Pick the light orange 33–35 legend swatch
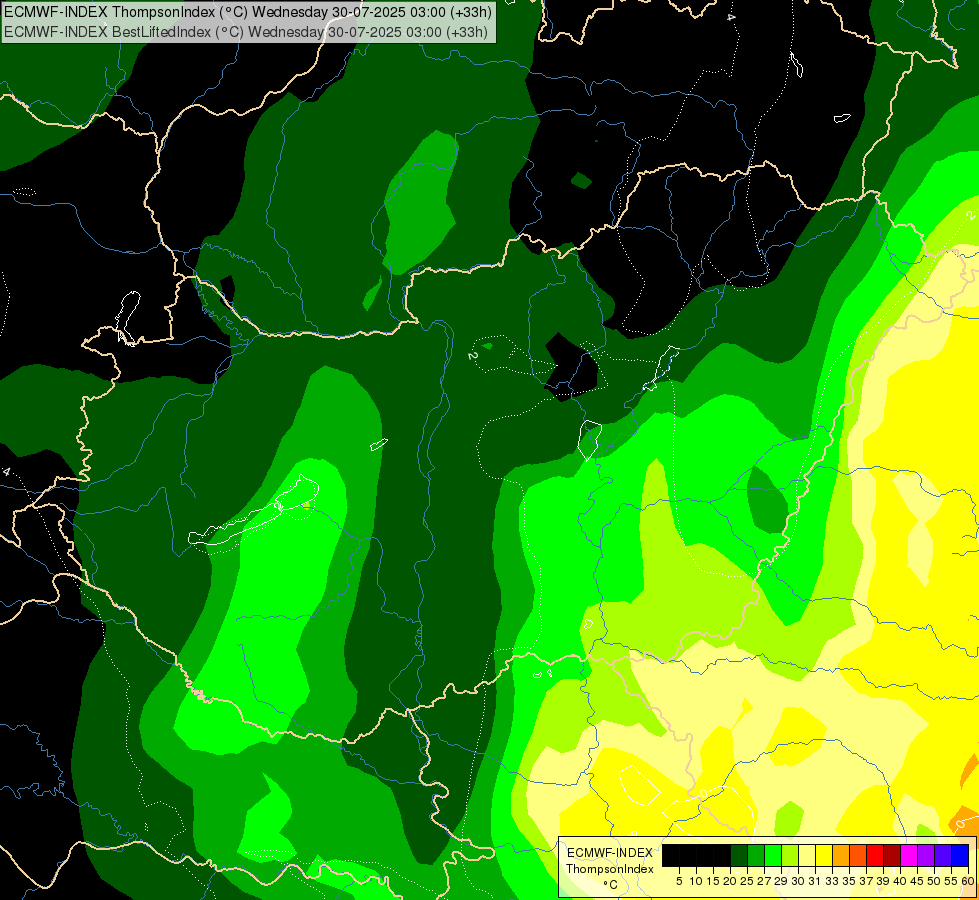979x900 pixels. click(x=841, y=855)
